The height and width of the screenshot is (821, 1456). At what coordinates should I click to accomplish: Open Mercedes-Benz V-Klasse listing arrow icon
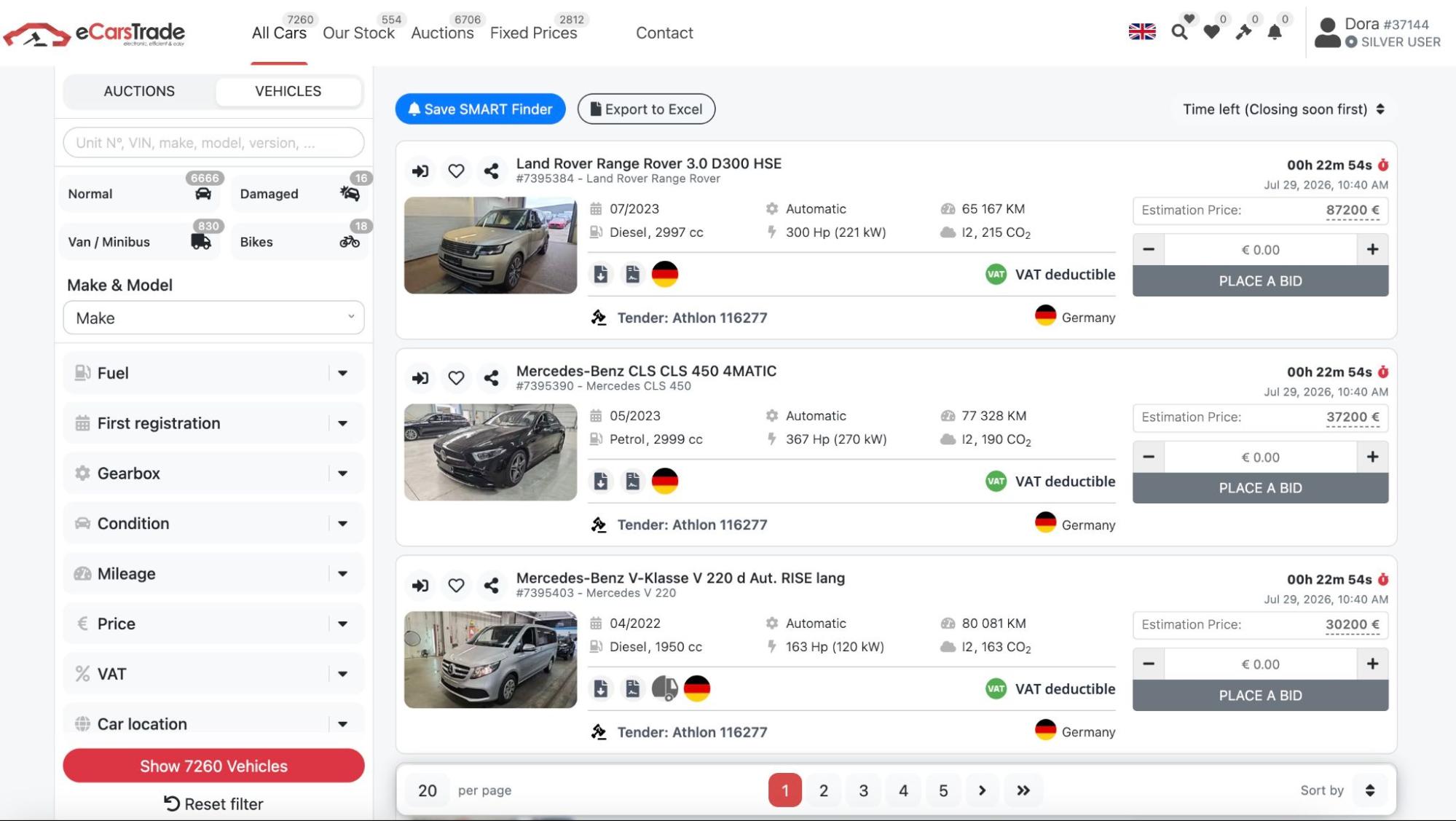420,586
